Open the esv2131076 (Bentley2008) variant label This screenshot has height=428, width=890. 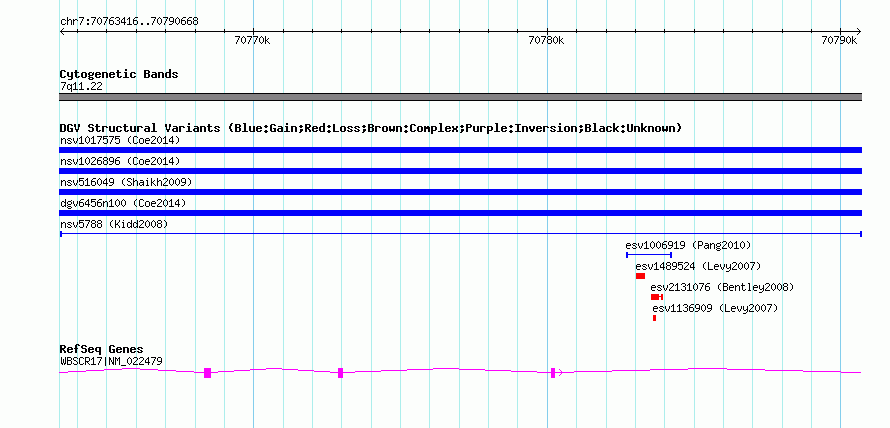[x=722, y=287]
